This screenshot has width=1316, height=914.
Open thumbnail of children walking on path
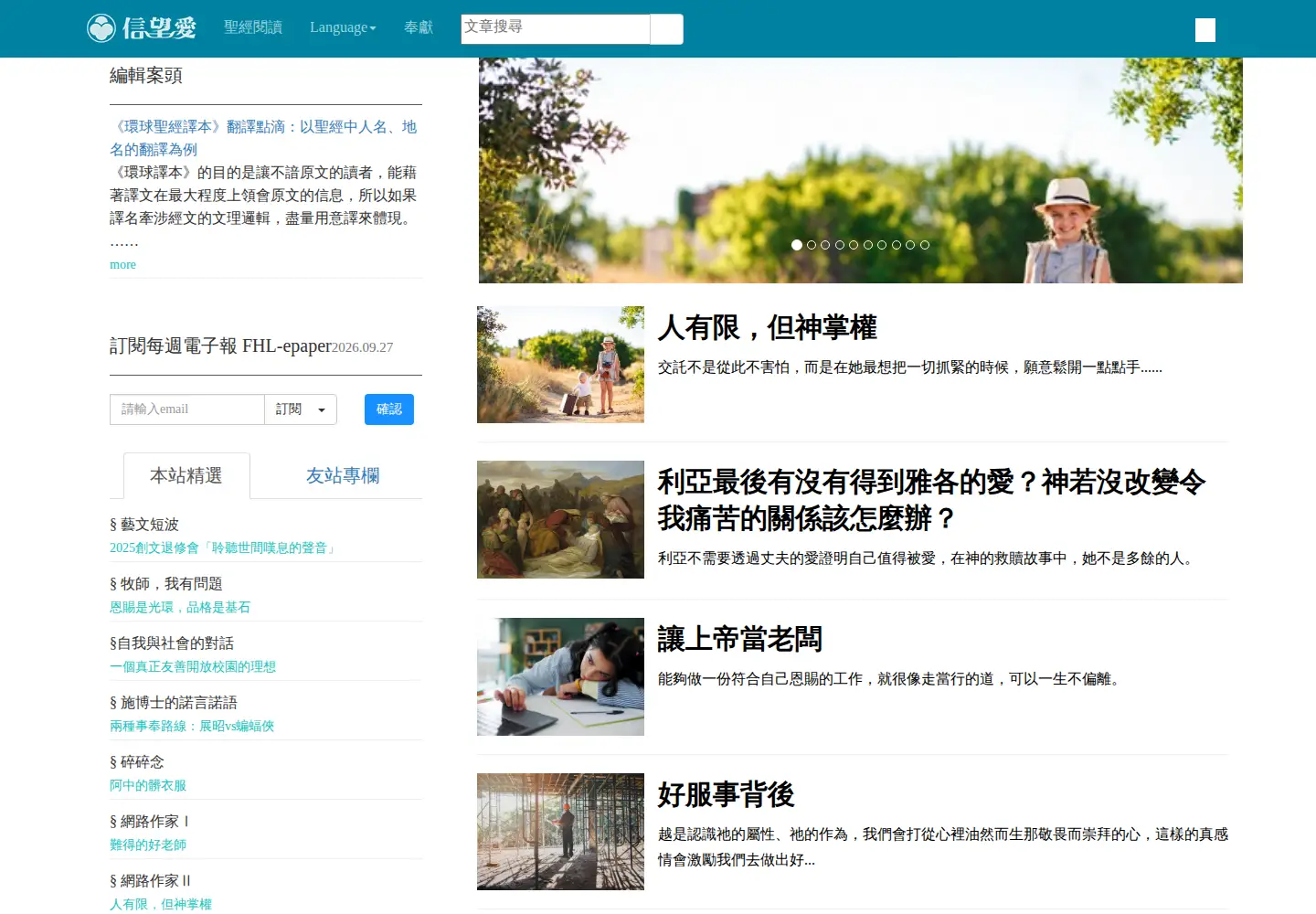click(x=560, y=365)
